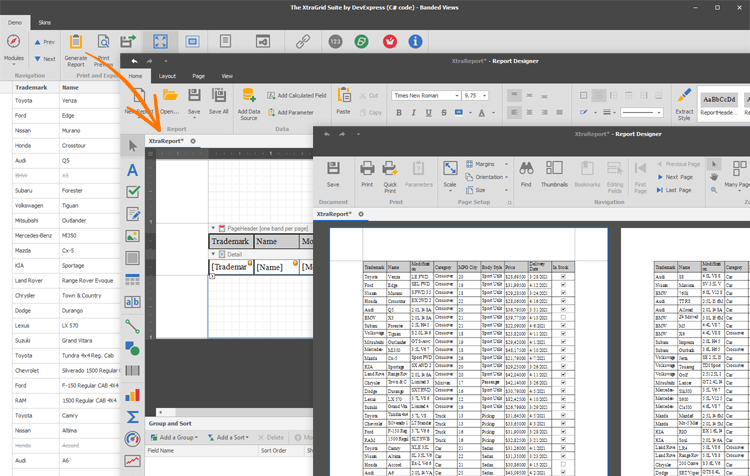750x476 pixels.
Task: Click Save All in Report Designer ribbon
Action: click(219, 95)
